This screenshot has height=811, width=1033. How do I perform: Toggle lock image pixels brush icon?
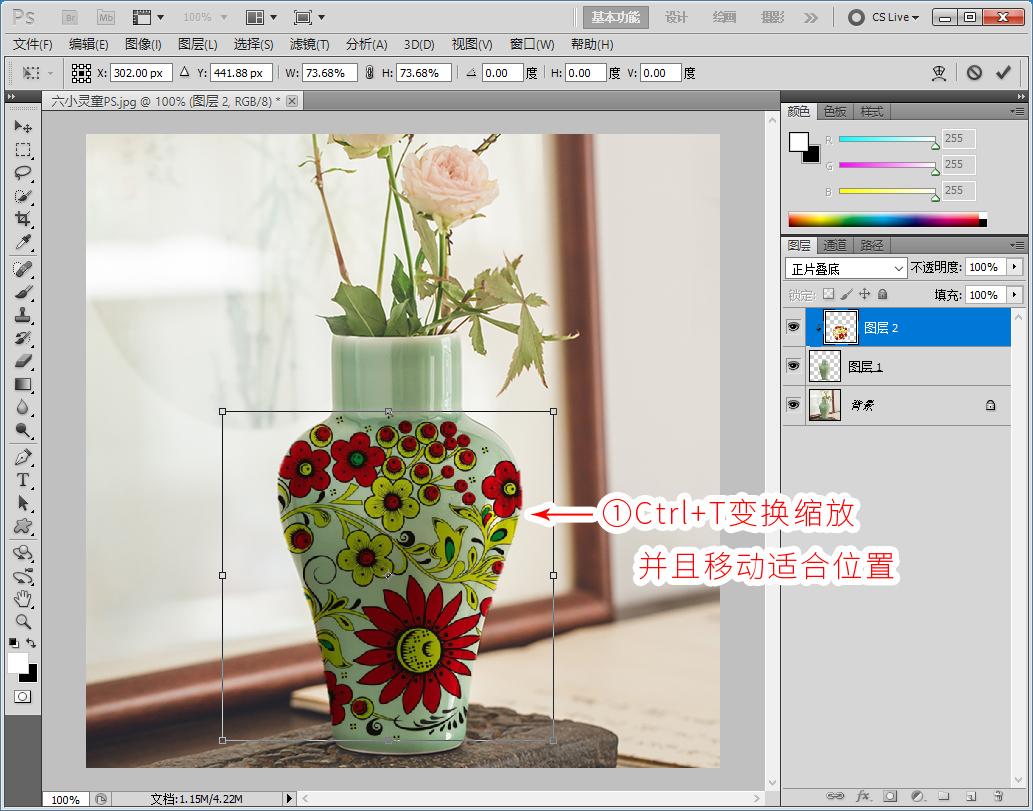tap(847, 294)
